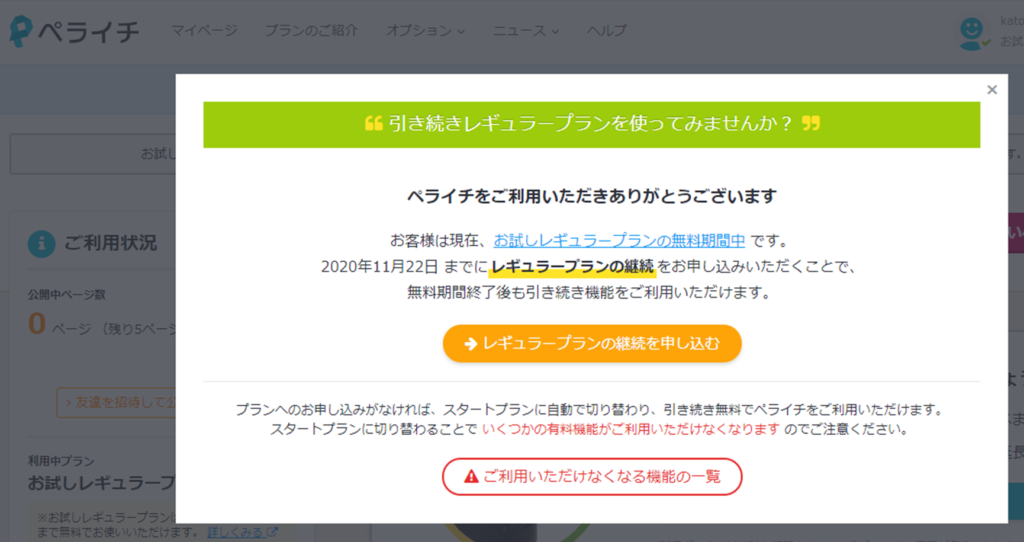
Task: Click the ご利用状況 info icon
Action: pyautogui.click(x=41, y=244)
